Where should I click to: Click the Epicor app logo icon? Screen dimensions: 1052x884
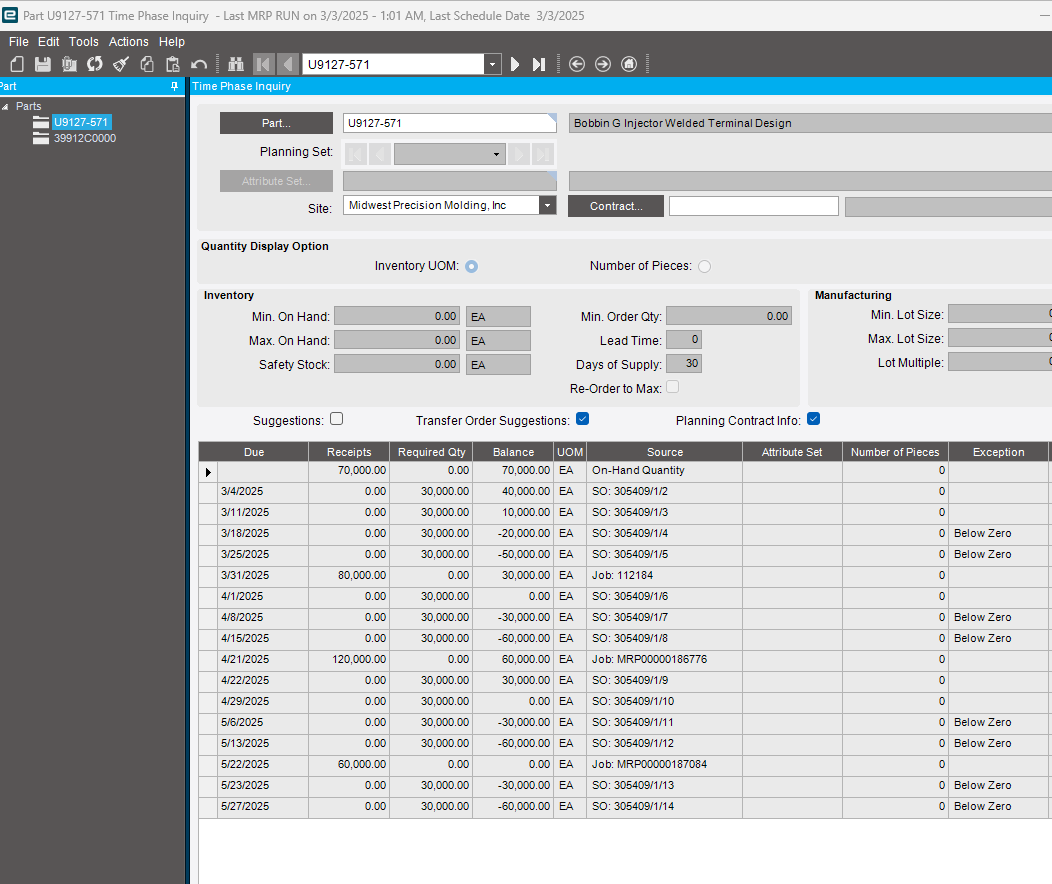point(10,15)
